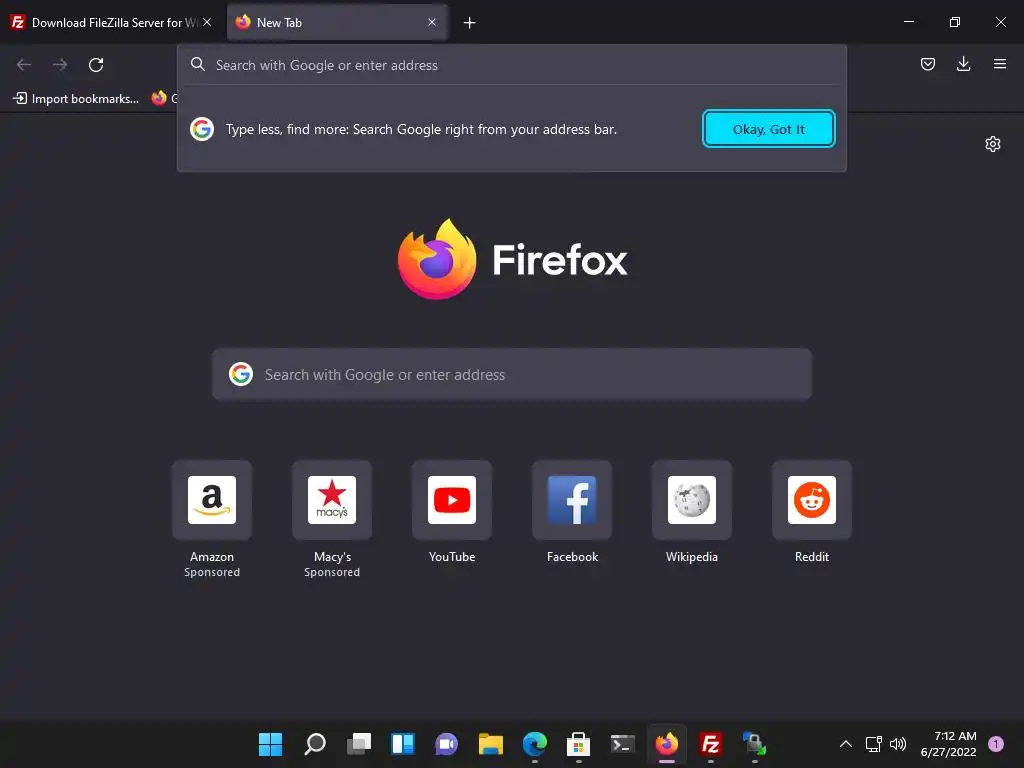Viewport: 1024px width, 768px height.
Task: Open File Explorer from taskbar
Action: click(x=490, y=744)
